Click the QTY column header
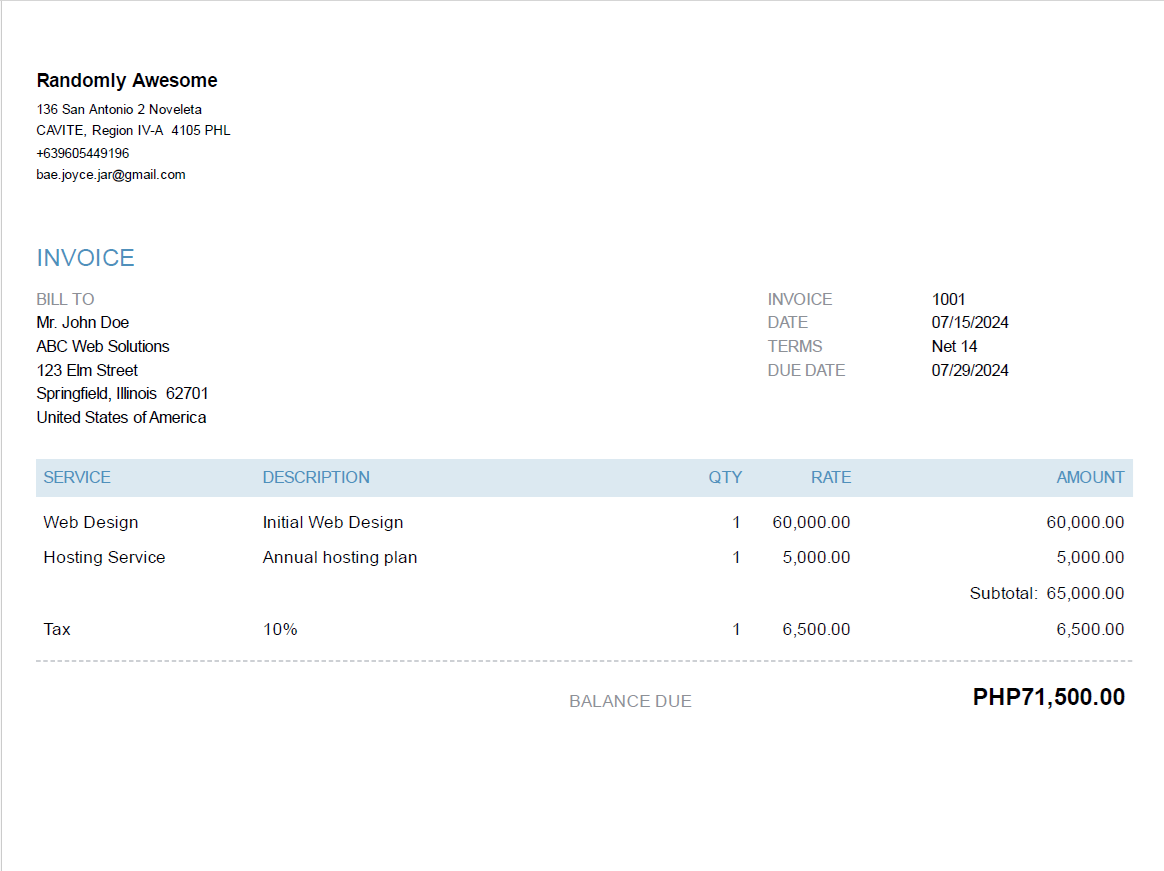This screenshot has width=1164, height=871. tap(725, 477)
